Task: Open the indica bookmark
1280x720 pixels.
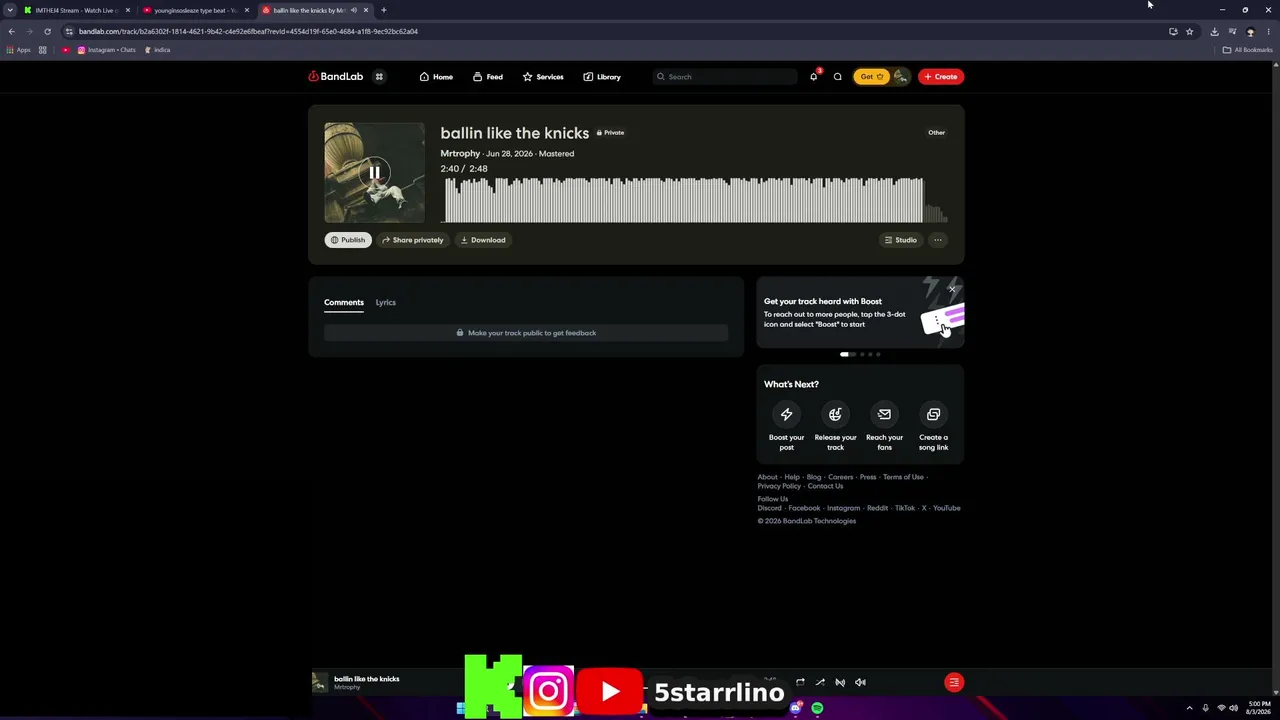Action: tap(157, 50)
